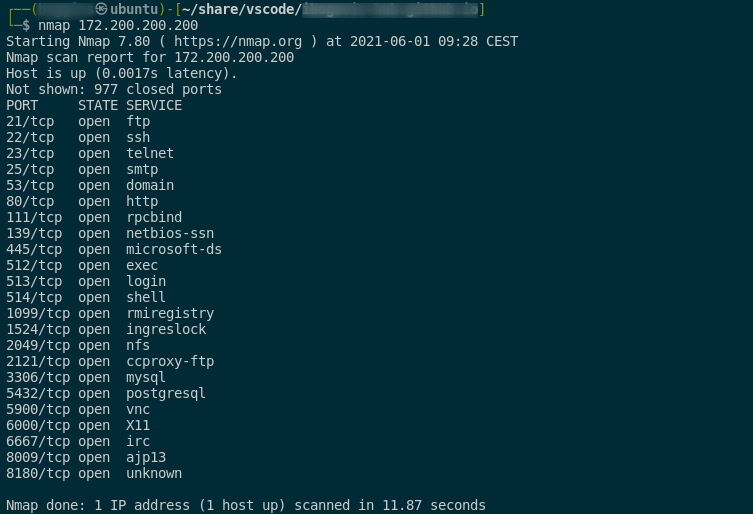Select the 5900/tcp vnc line
Image resolution: width=753 pixels, height=514 pixels.
click(x=78, y=409)
